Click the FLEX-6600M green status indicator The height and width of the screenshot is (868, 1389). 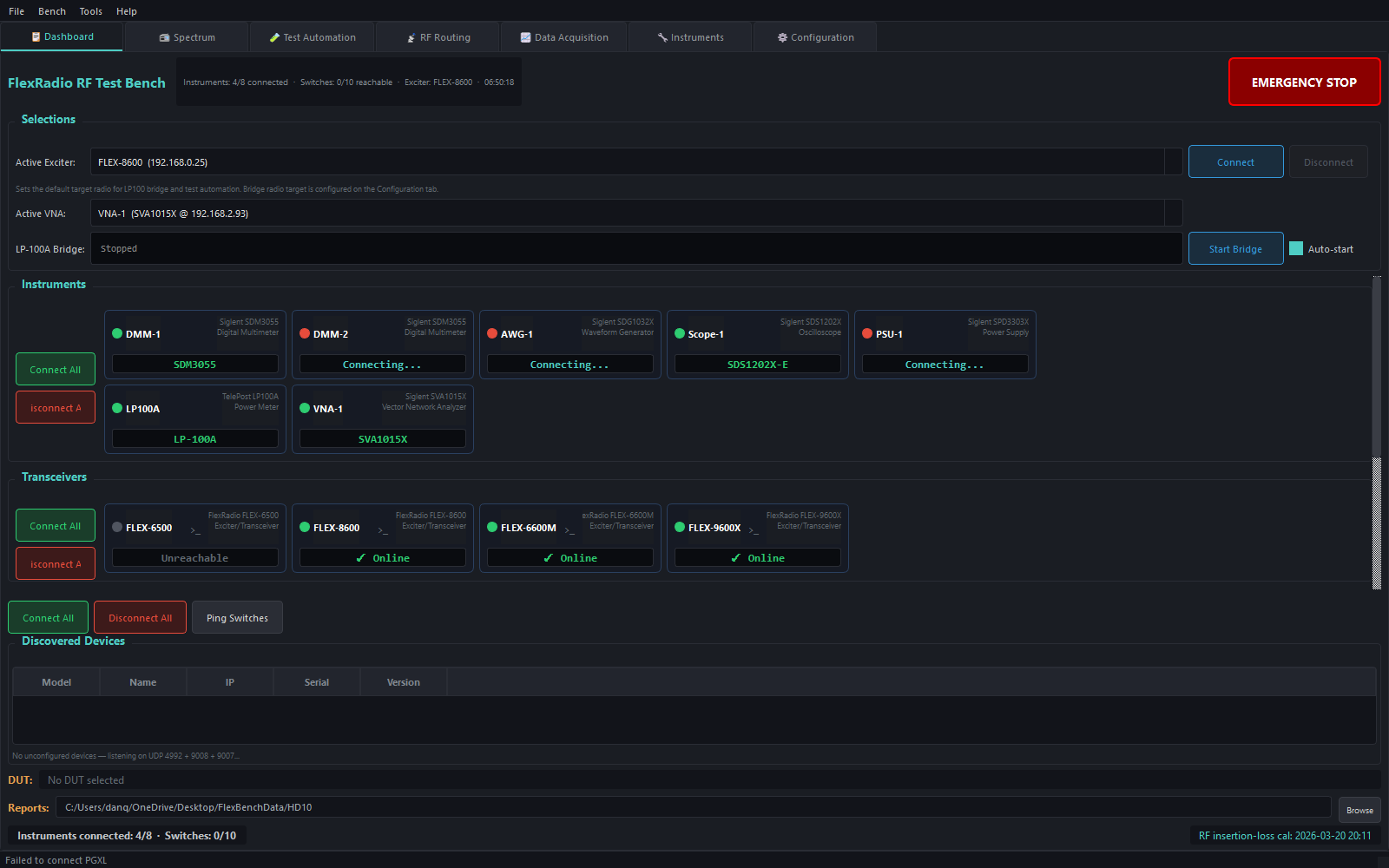tap(492, 527)
